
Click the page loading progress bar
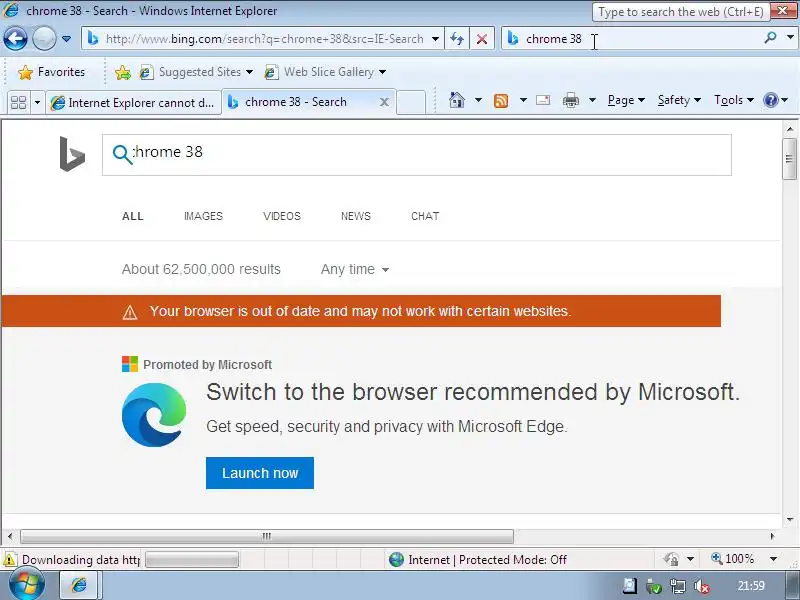(x=192, y=560)
